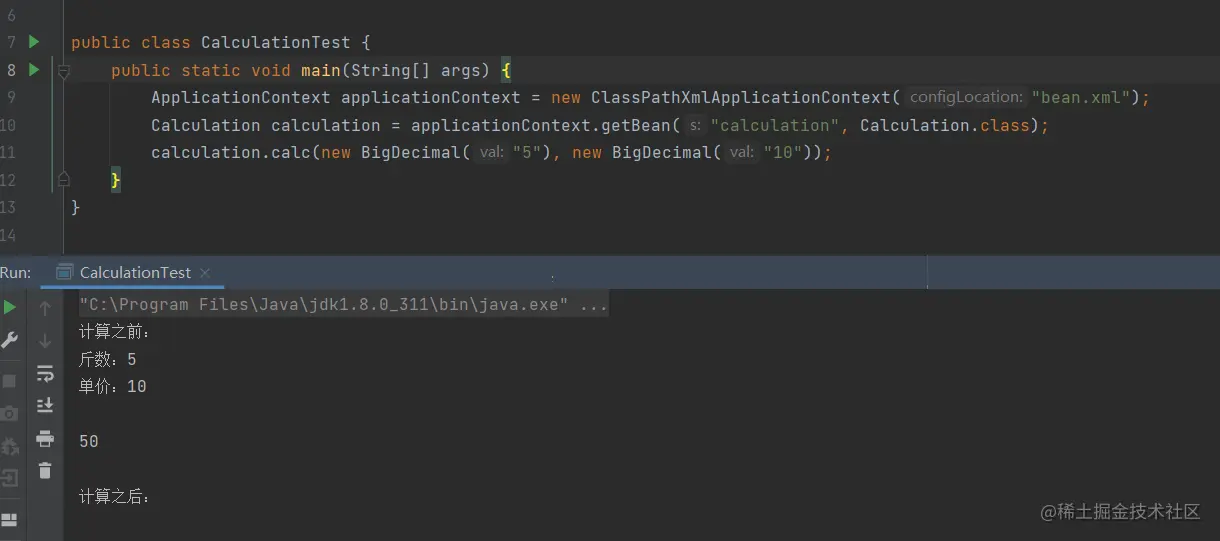Click console line '计算之后：'
The height and width of the screenshot is (541, 1220).
click(x=115, y=496)
